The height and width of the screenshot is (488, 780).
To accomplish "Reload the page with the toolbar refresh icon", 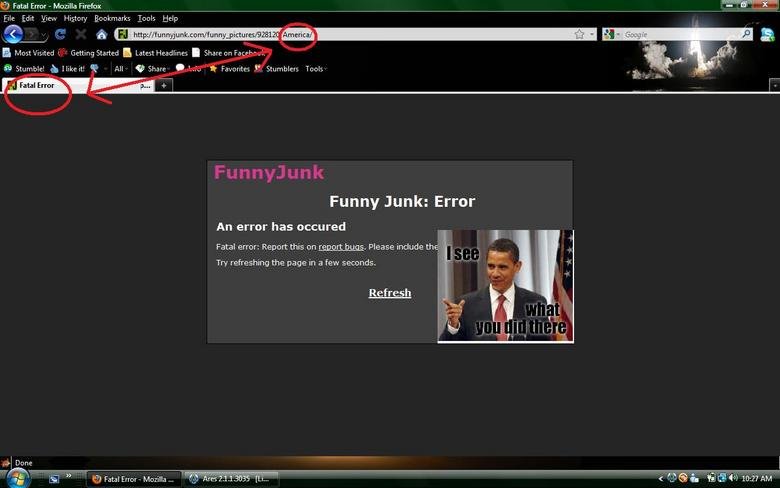I will pyautogui.click(x=61, y=34).
